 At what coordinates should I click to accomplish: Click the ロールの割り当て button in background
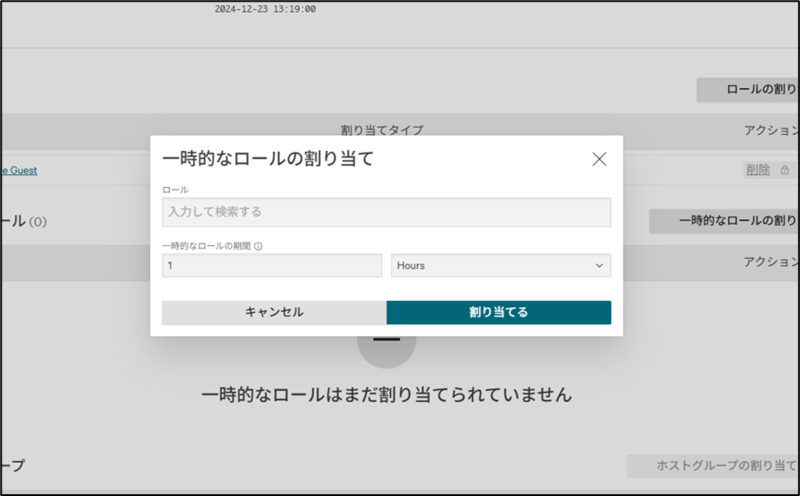(x=747, y=89)
